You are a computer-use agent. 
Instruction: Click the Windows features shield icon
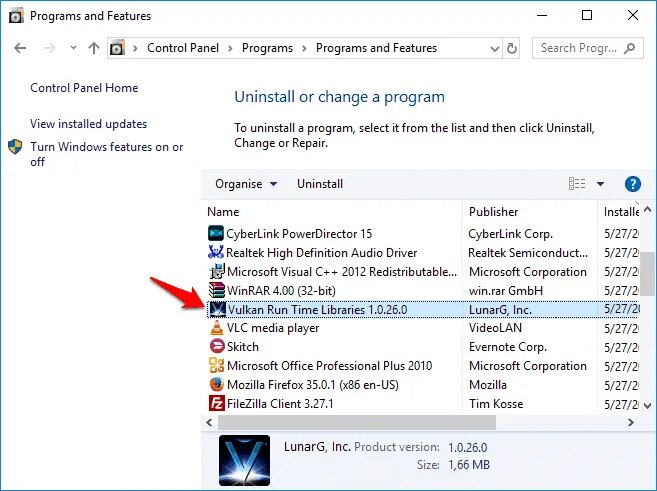click(15, 147)
